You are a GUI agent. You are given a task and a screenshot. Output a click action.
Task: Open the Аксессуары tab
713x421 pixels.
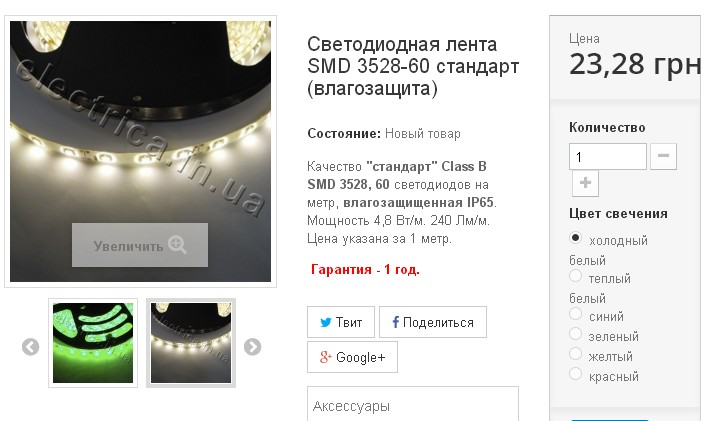351,406
